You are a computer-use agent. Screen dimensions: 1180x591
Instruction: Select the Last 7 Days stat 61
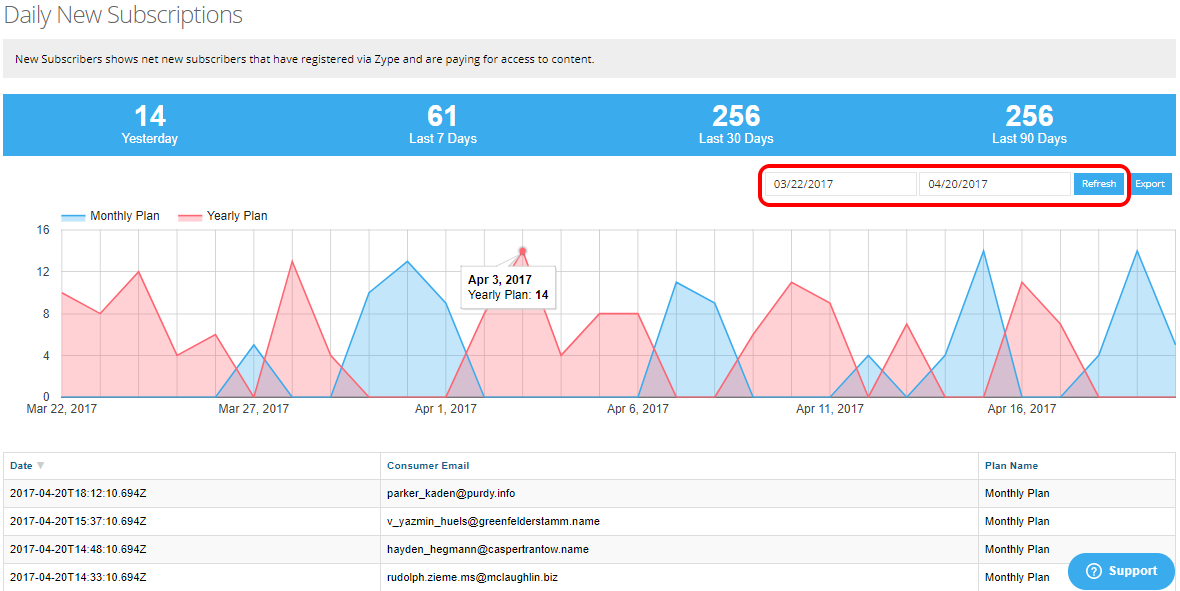(x=442, y=125)
